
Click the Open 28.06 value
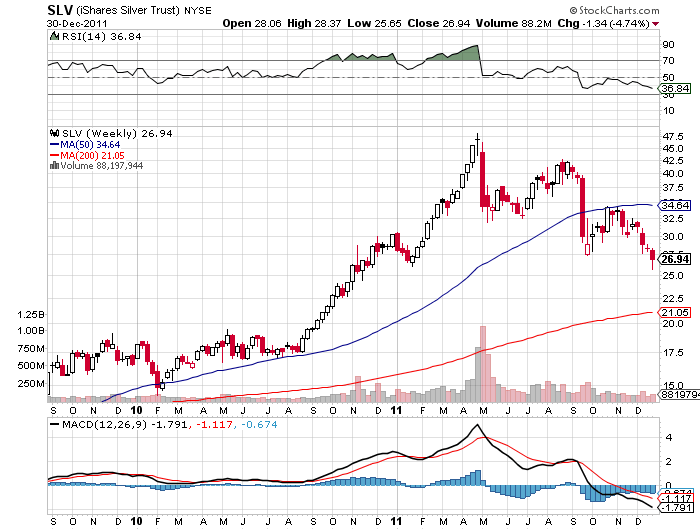[252, 23]
